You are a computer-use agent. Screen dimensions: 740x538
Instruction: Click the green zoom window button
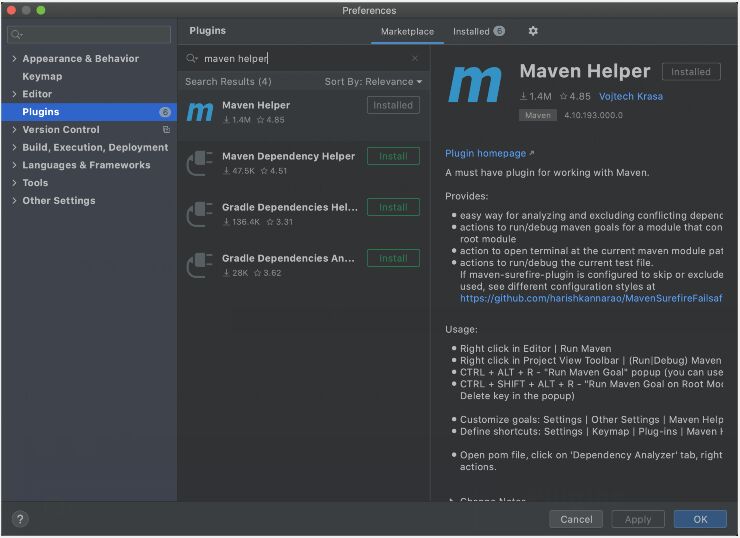[41, 10]
